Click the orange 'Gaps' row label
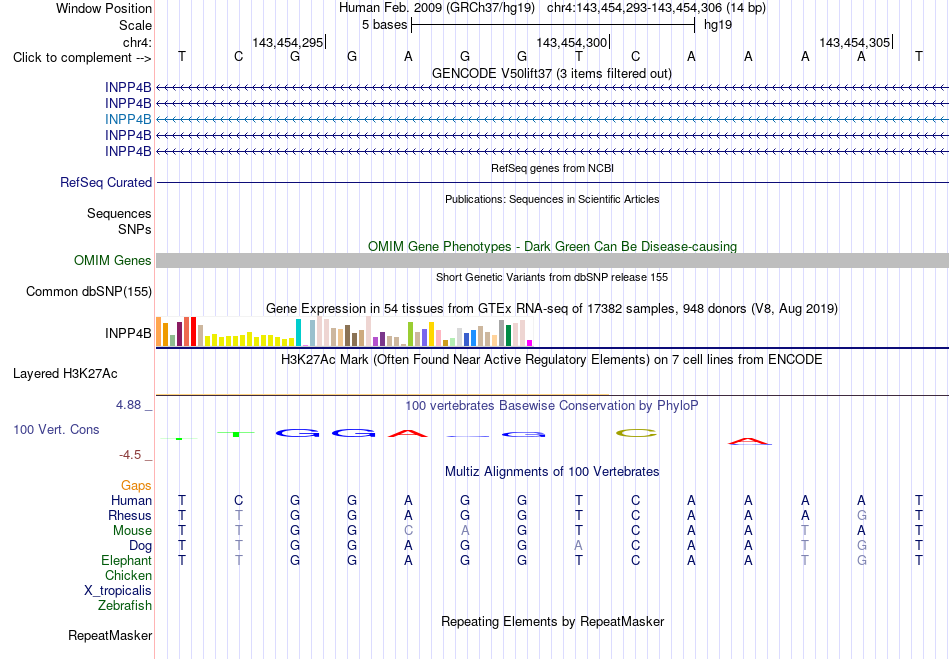The width and height of the screenshot is (950, 659). pyautogui.click(x=136, y=486)
